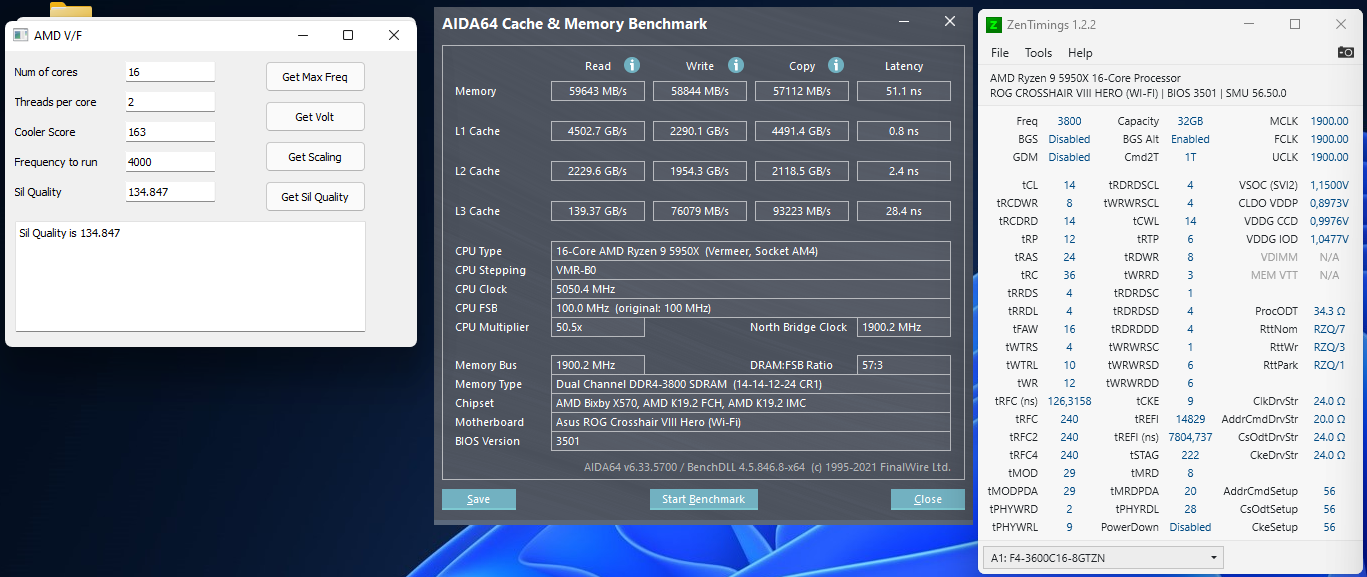1367x577 pixels.
Task: Click the L1 Cache Read value 4502.7 GB/s
Action: (x=598, y=131)
